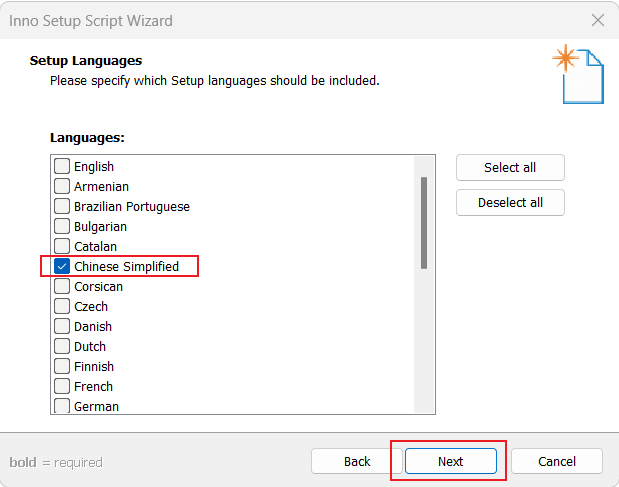Check the English language checkbox

point(62,166)
